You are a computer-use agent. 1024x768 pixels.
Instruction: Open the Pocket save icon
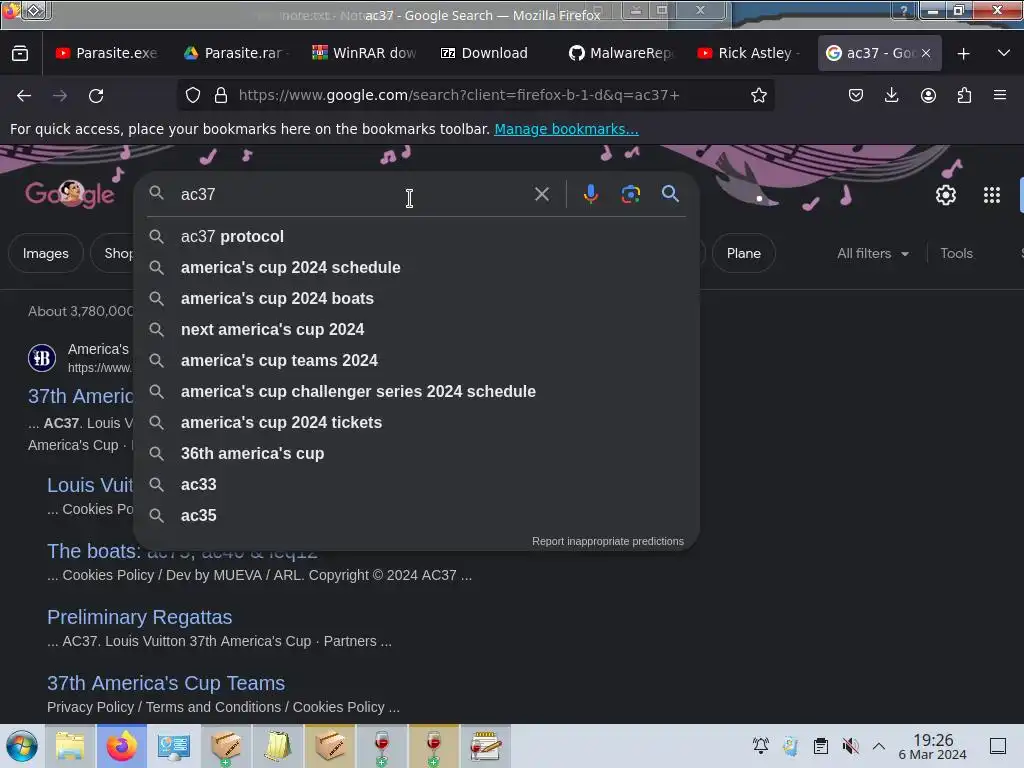click(856, 95)
